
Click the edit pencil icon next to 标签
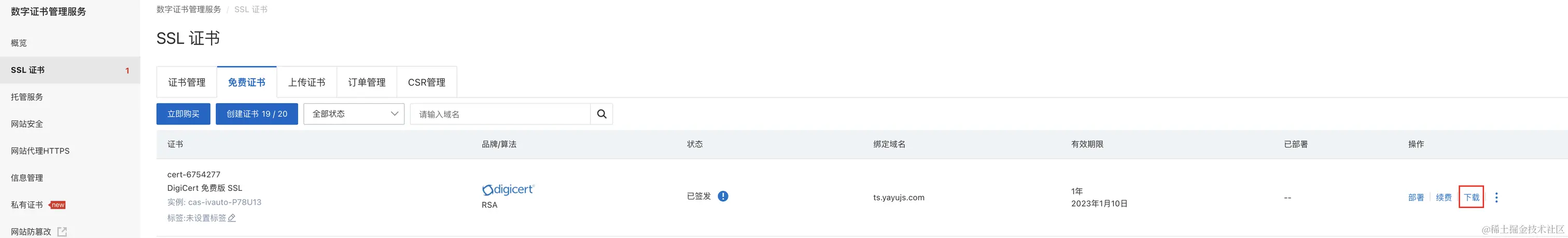click(231, 218)
